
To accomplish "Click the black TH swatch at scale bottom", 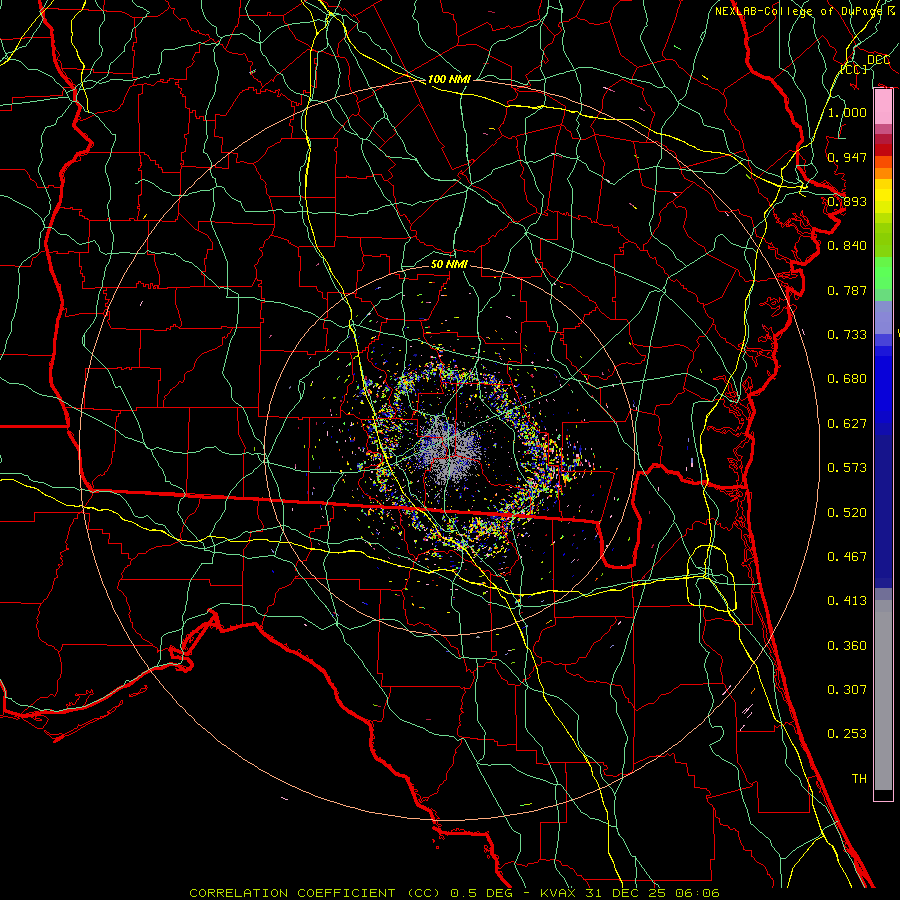I will pos(883,795).
